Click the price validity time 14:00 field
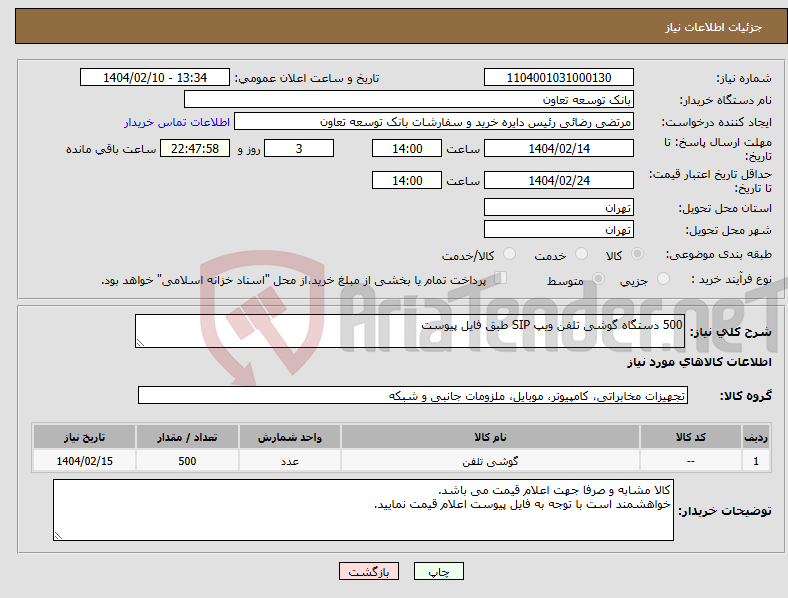The image size is (788, 598). [407, 180]
